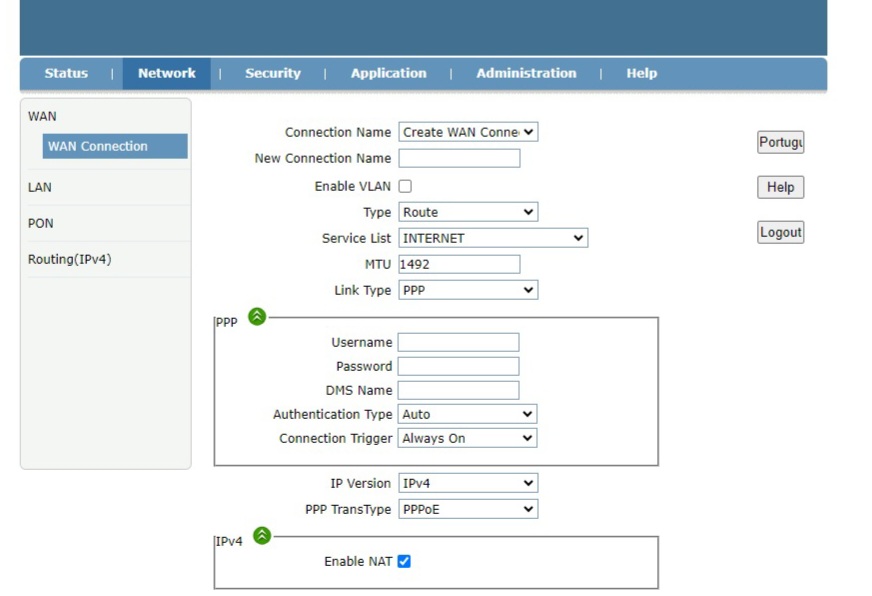872x596 pixels.
Task: Uncheck the Enable NAT checkbox
Action: [404, 562]
